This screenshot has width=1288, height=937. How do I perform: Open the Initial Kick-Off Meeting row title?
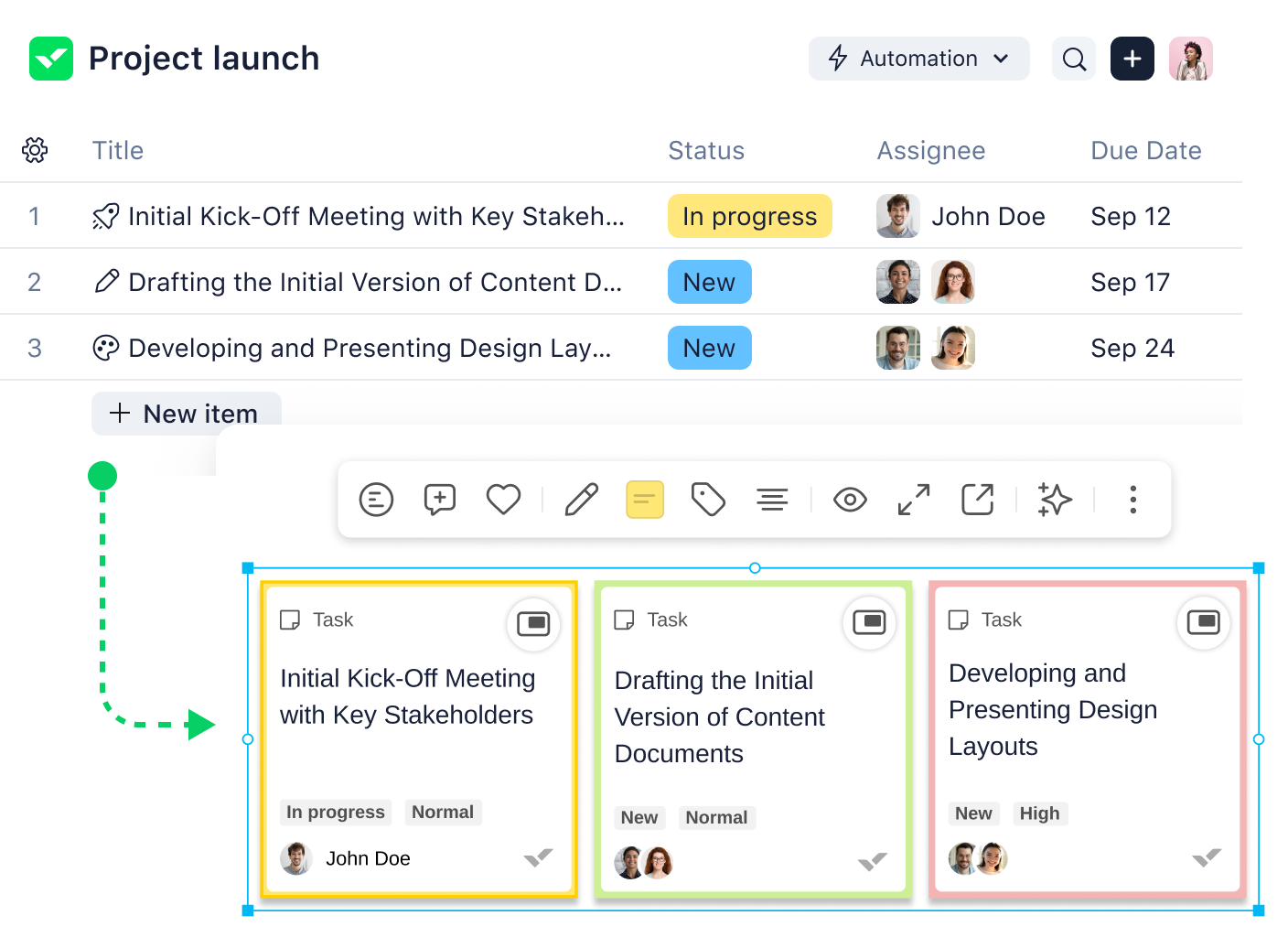[x=376, y=216]
